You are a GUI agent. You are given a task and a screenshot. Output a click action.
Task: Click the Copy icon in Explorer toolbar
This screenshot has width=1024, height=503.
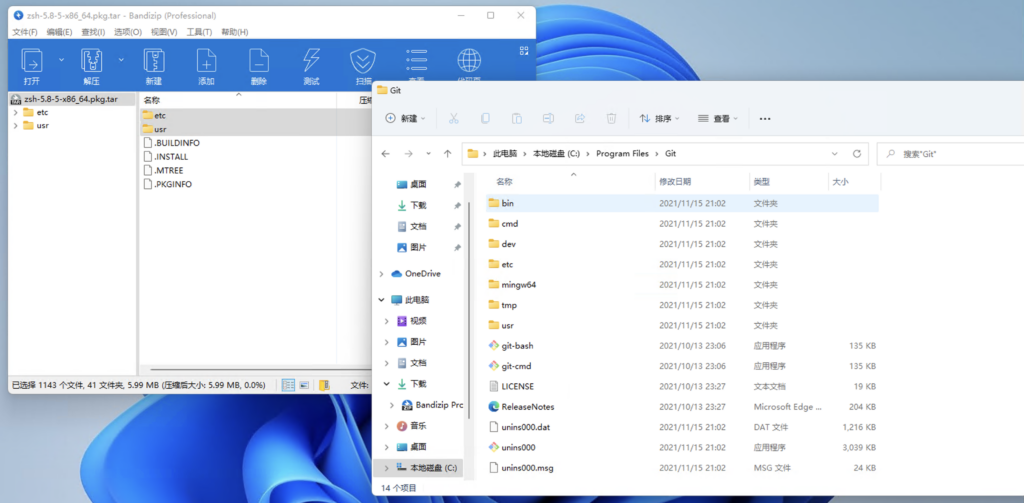[x=485, y=118]
